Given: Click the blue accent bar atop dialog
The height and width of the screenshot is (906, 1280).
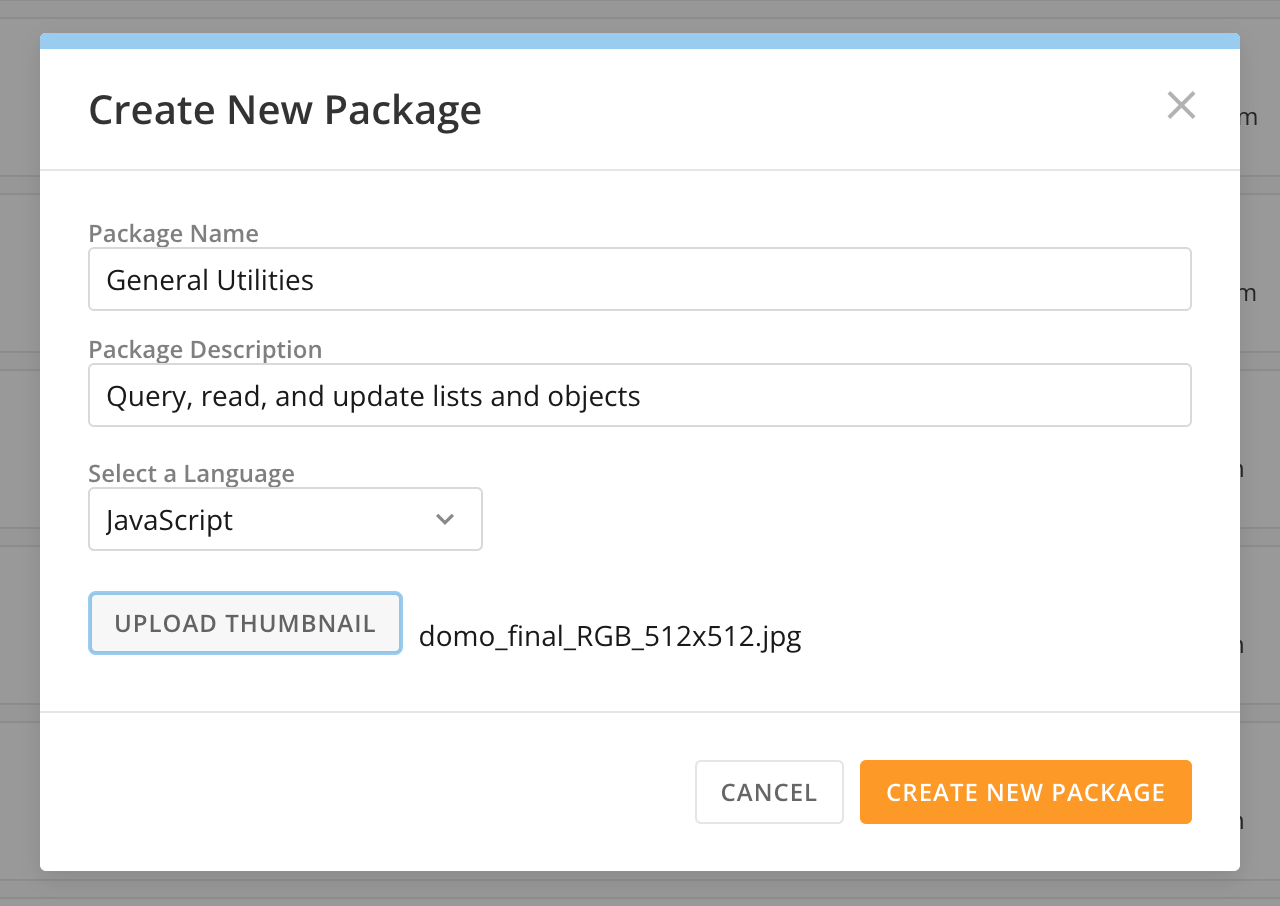Looking at the screenshot, I should click(x=640, y=41).
